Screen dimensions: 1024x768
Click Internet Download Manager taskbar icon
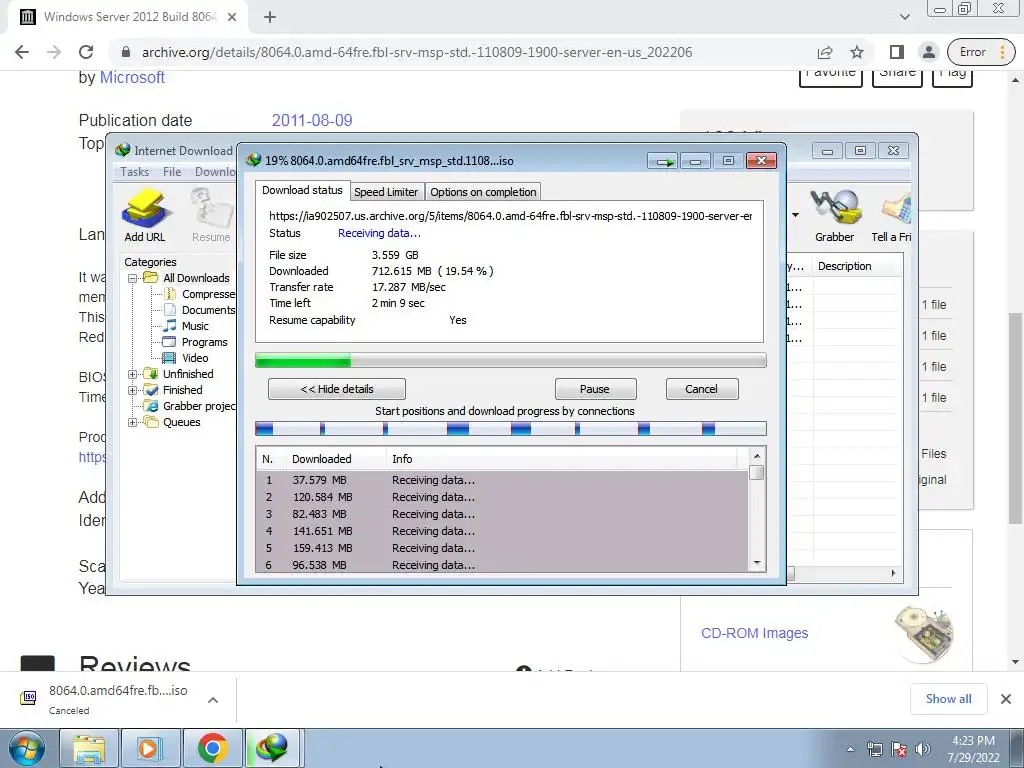(274, 748)
